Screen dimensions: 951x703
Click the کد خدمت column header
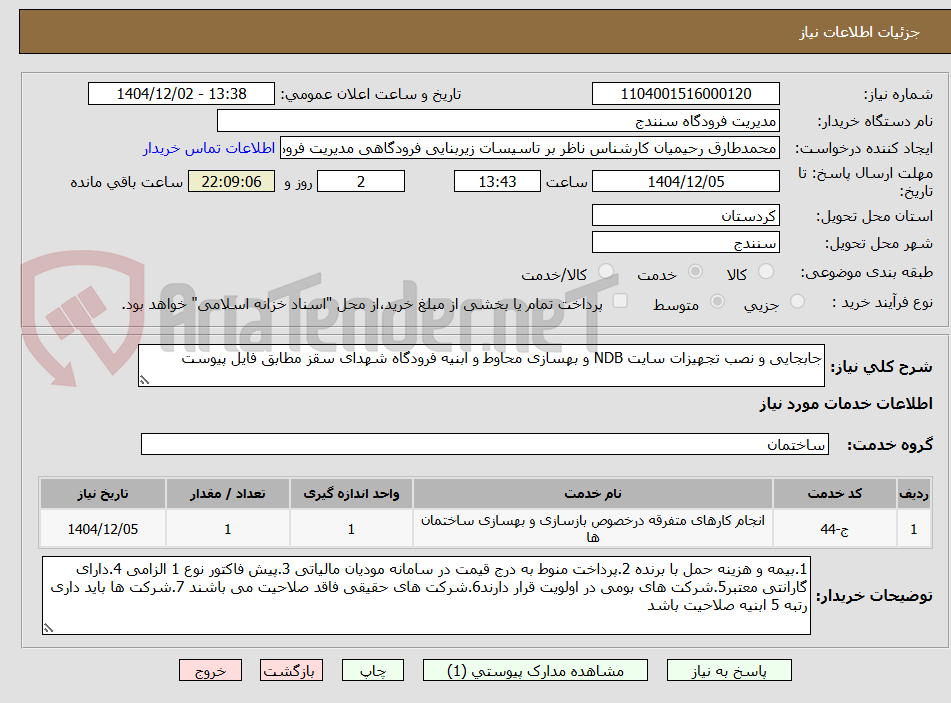click(835, 494)
